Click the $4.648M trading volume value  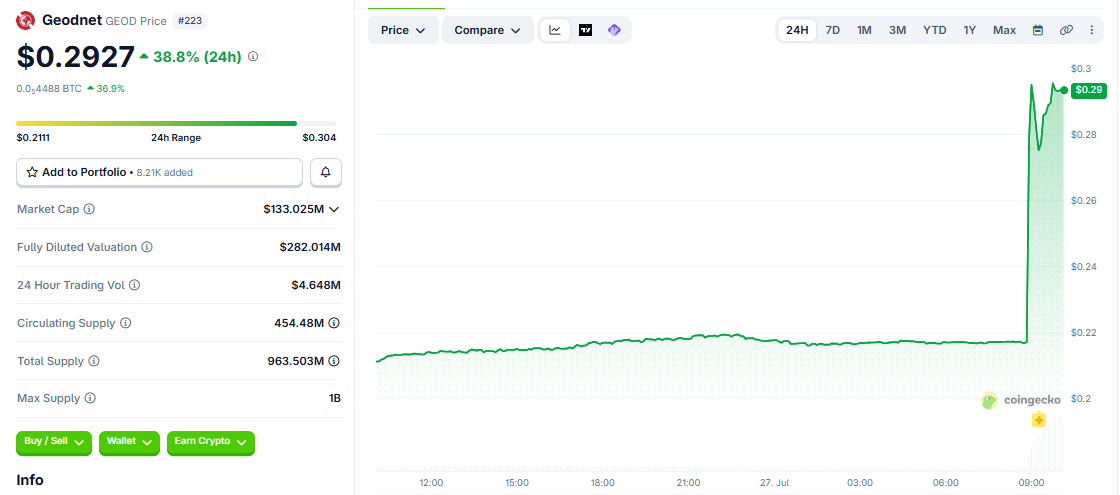316,285
